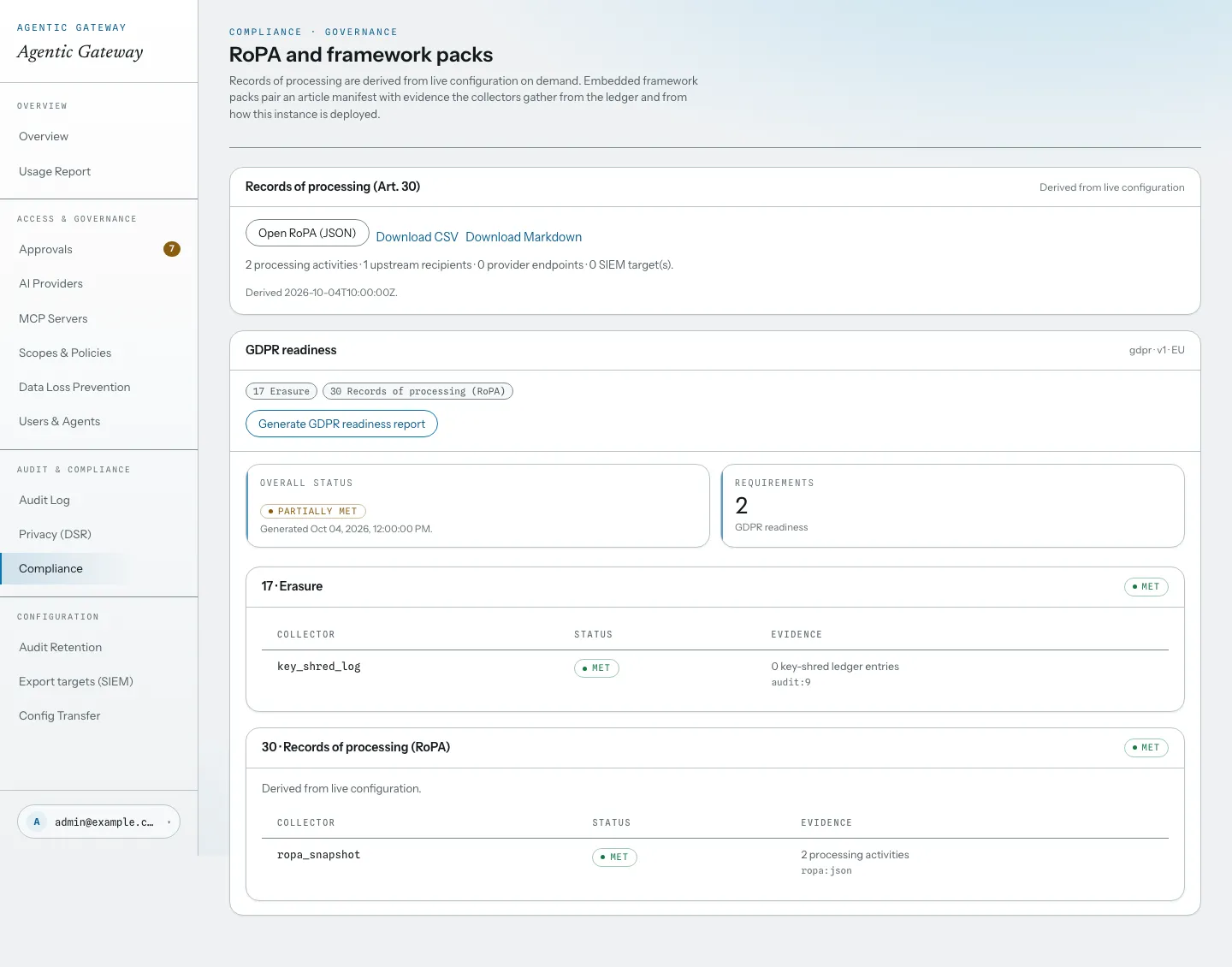Click Download Markdown link

click(x=524, y=237)
